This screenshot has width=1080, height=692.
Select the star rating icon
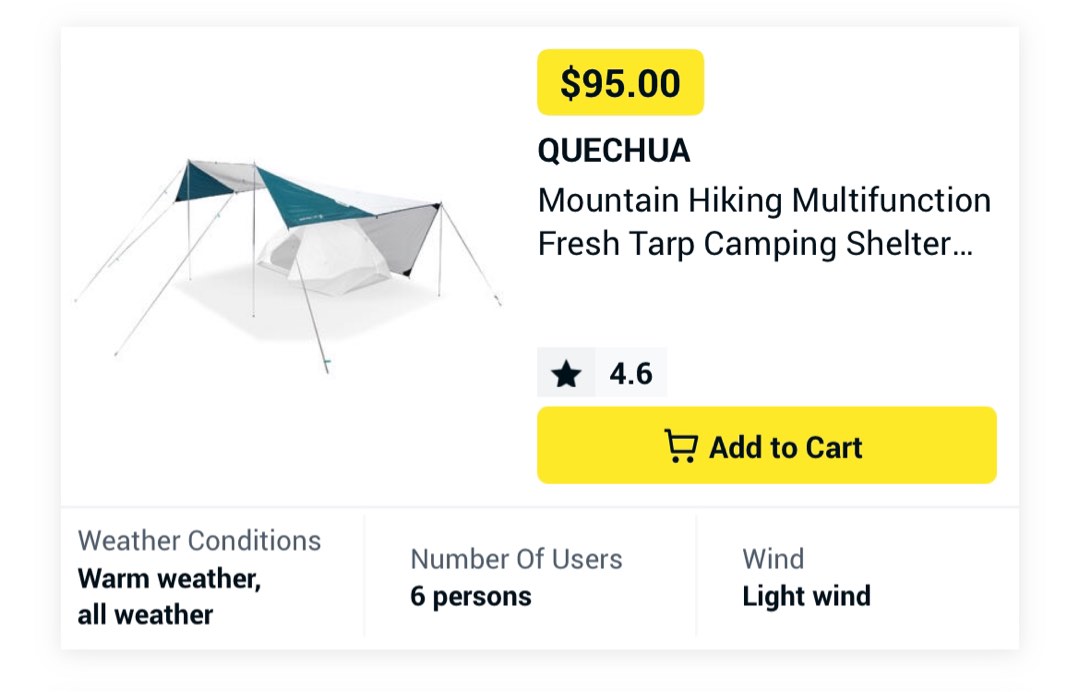click(x=565, y=372)
